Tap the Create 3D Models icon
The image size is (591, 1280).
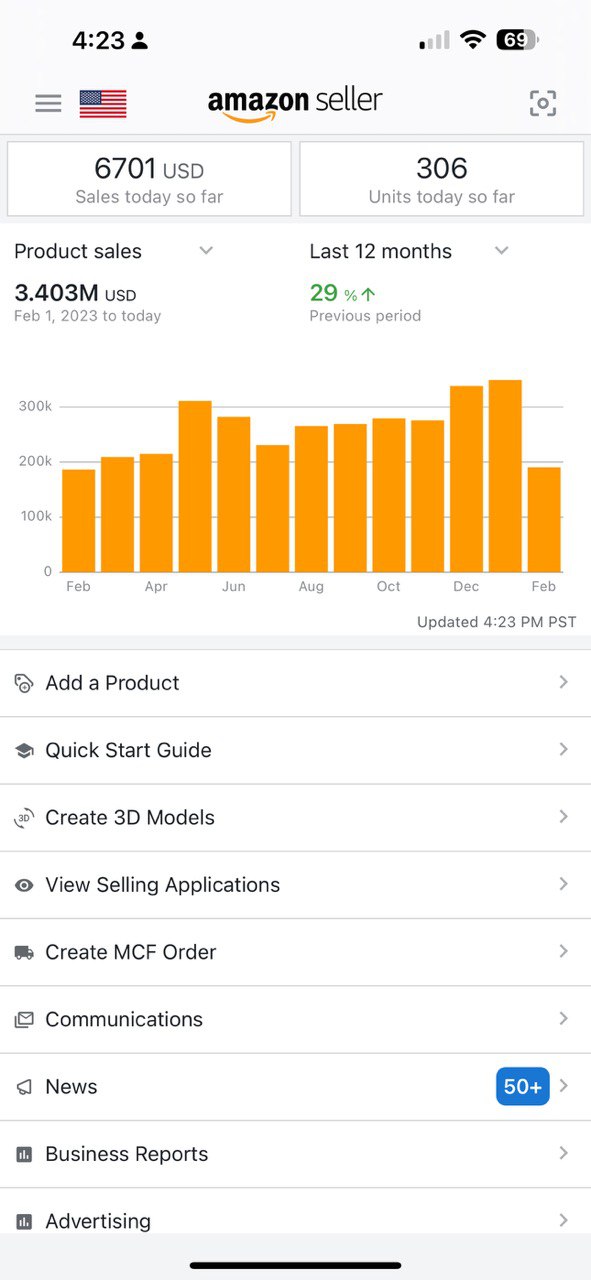24,818
